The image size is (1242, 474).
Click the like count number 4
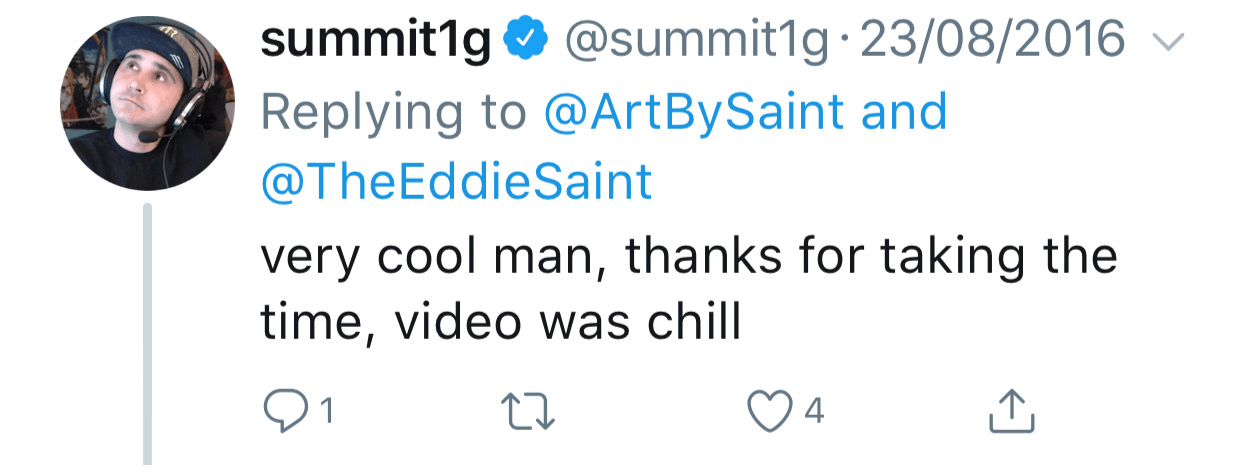coord(814,411)
